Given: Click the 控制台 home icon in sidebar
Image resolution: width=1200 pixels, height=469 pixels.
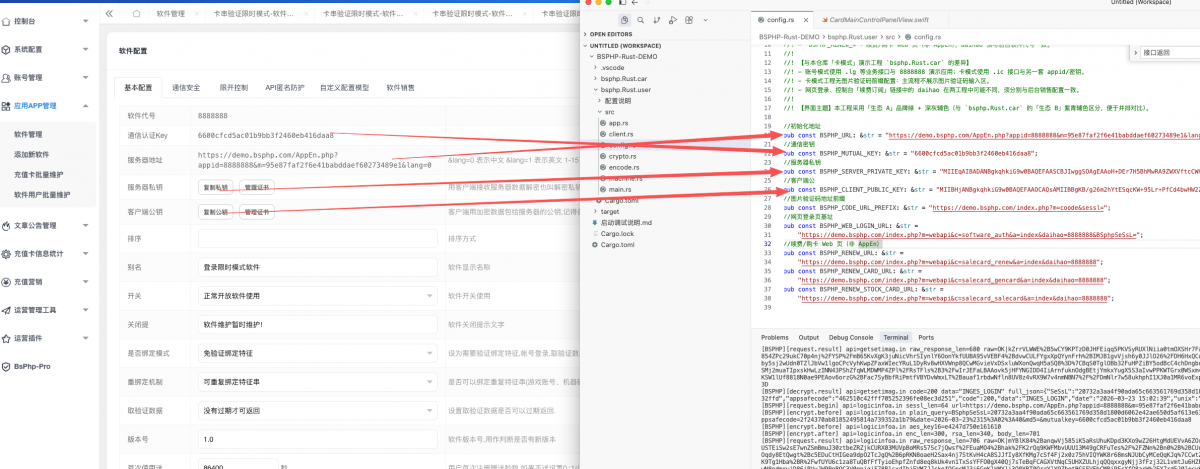Looking at the screenshot, I should (x=7, y=20).
